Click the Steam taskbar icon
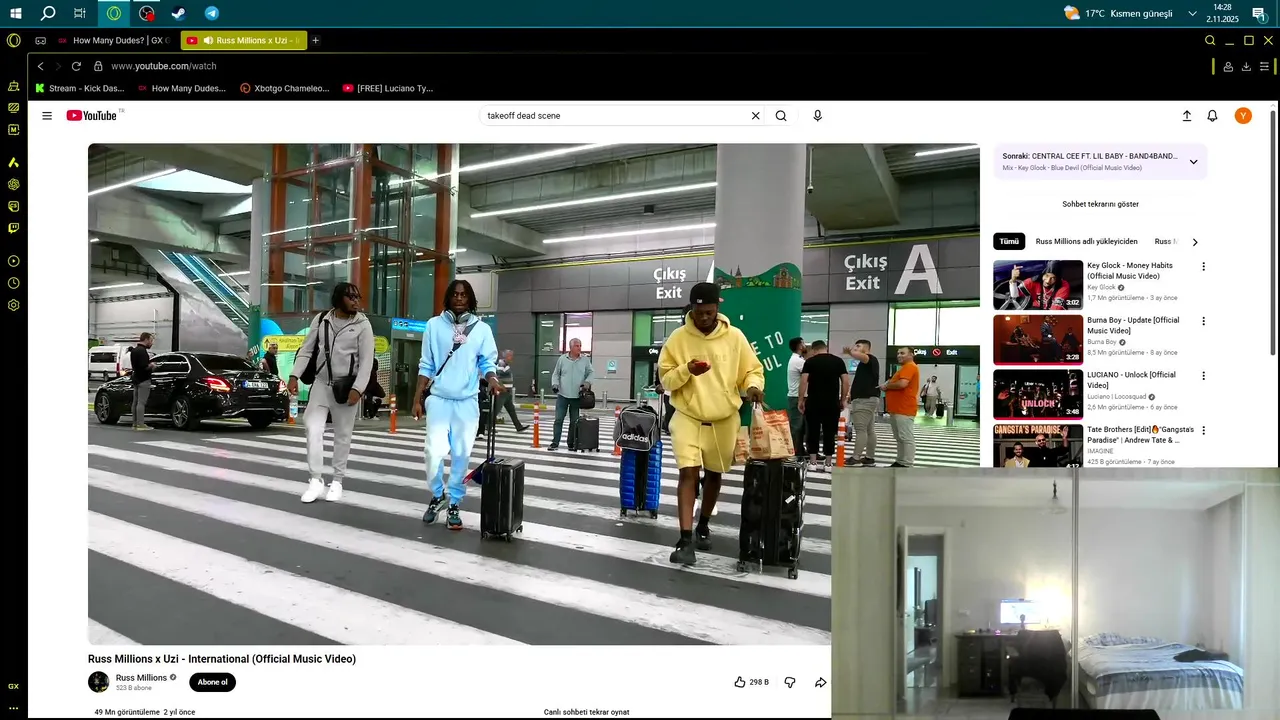1280x720 pixels. pos(178,13)
